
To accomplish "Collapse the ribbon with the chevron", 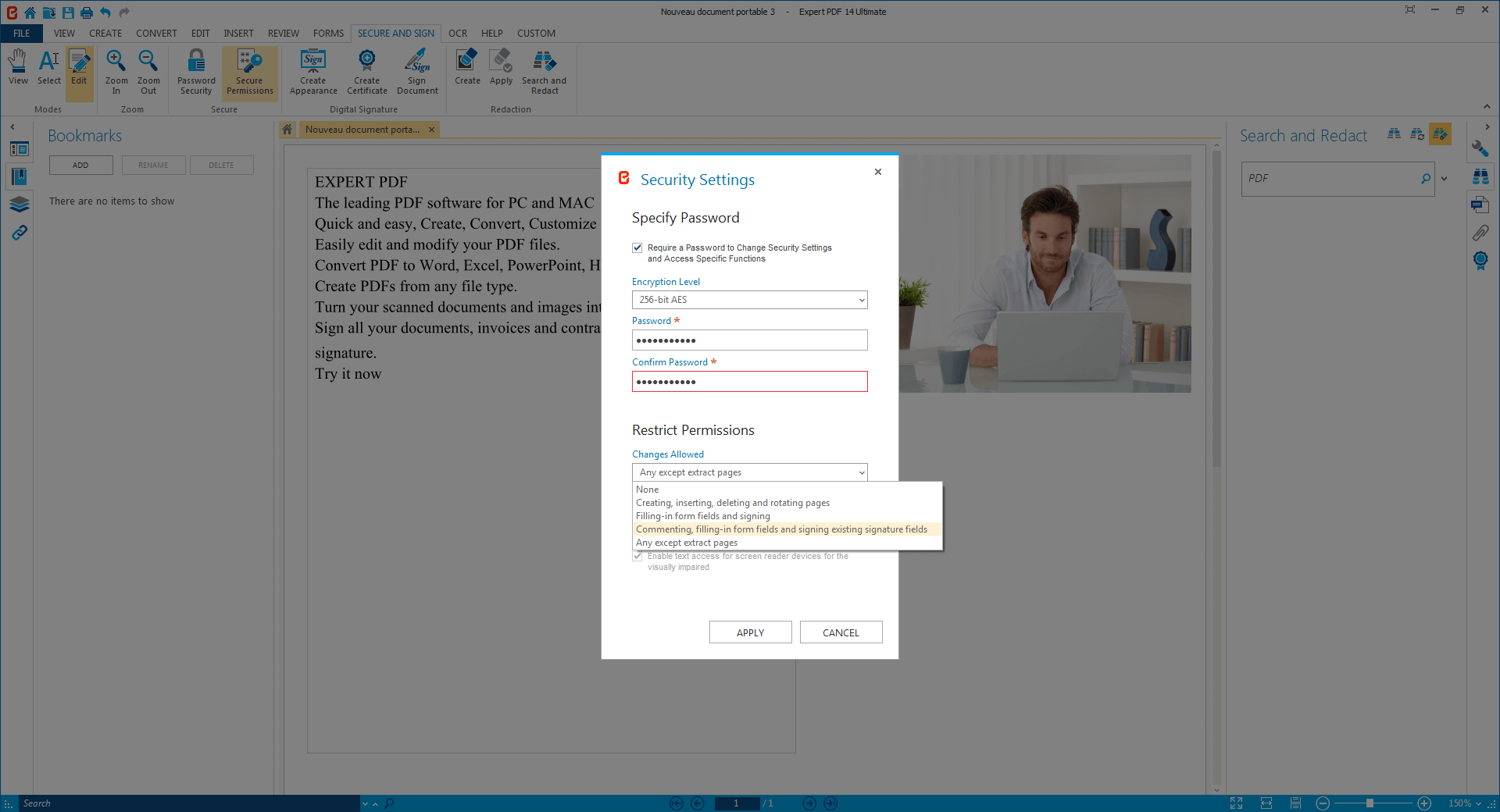I will [x=1487, y=107].
